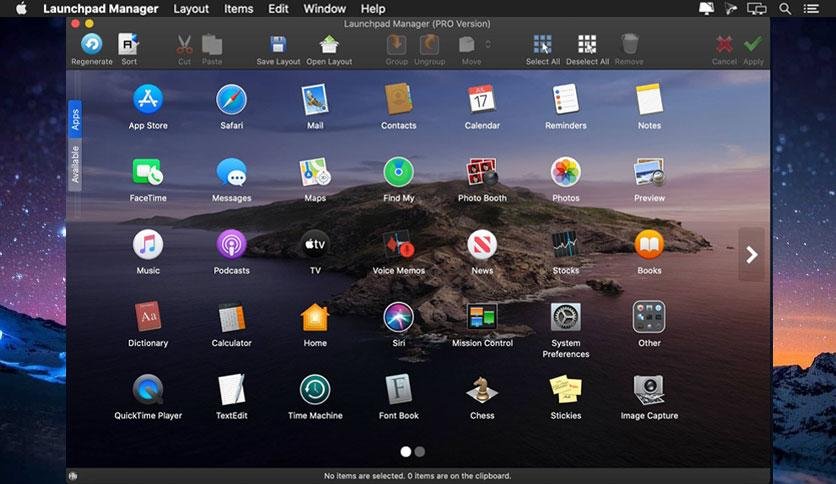The width and height of the screenshot is (836, 484).
Task: Adjust the Move page stepper arrows
Action: [487, 44]
